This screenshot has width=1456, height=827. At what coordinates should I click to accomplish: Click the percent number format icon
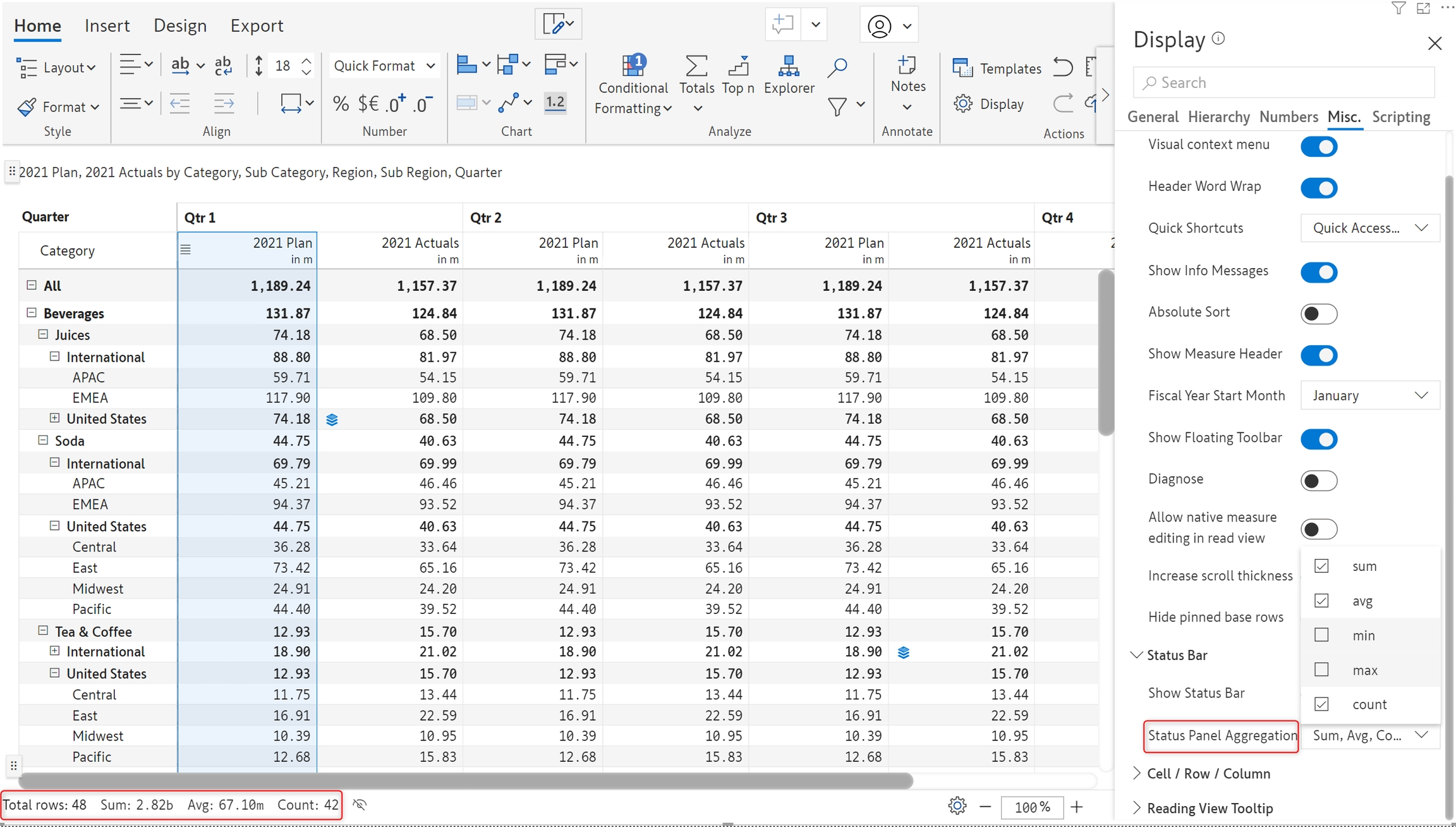tap(341, 104)
